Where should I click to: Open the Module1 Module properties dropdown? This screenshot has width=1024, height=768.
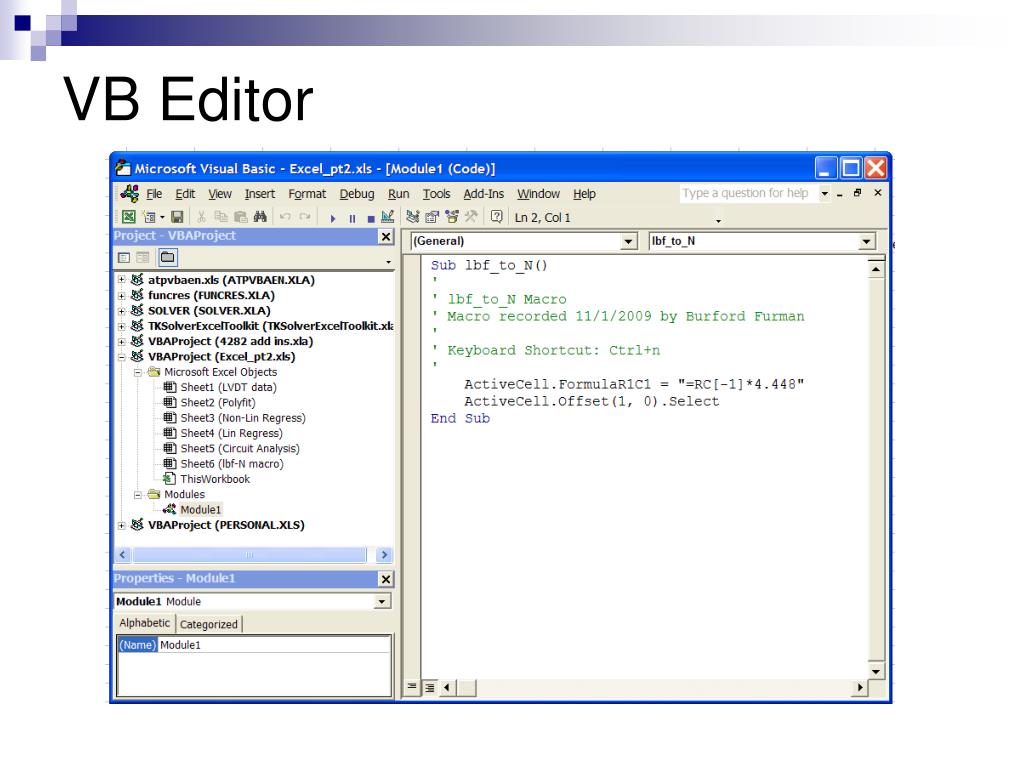click(383, 601)
